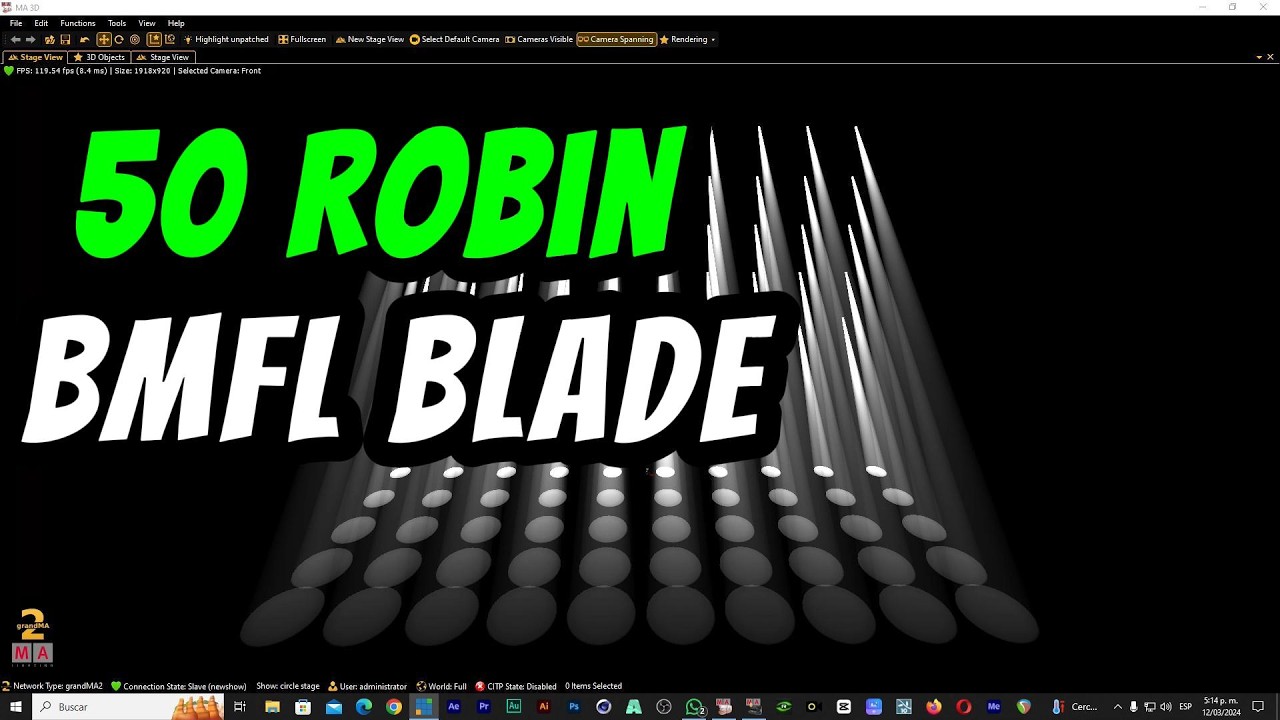Screen dimensions: 1280x720
Task: Click the save disk toolbar icon
Action: click(65, 40)
